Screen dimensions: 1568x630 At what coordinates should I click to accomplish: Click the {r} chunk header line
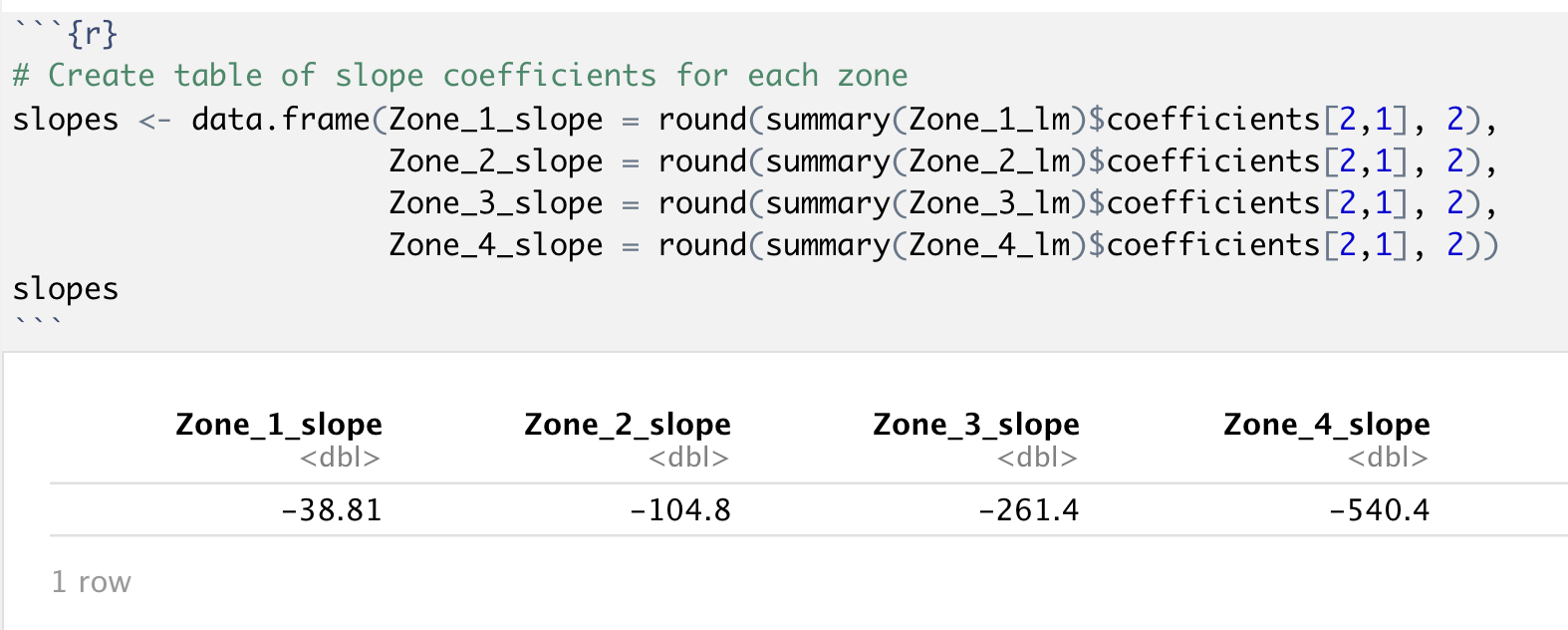tap(68, 34)
